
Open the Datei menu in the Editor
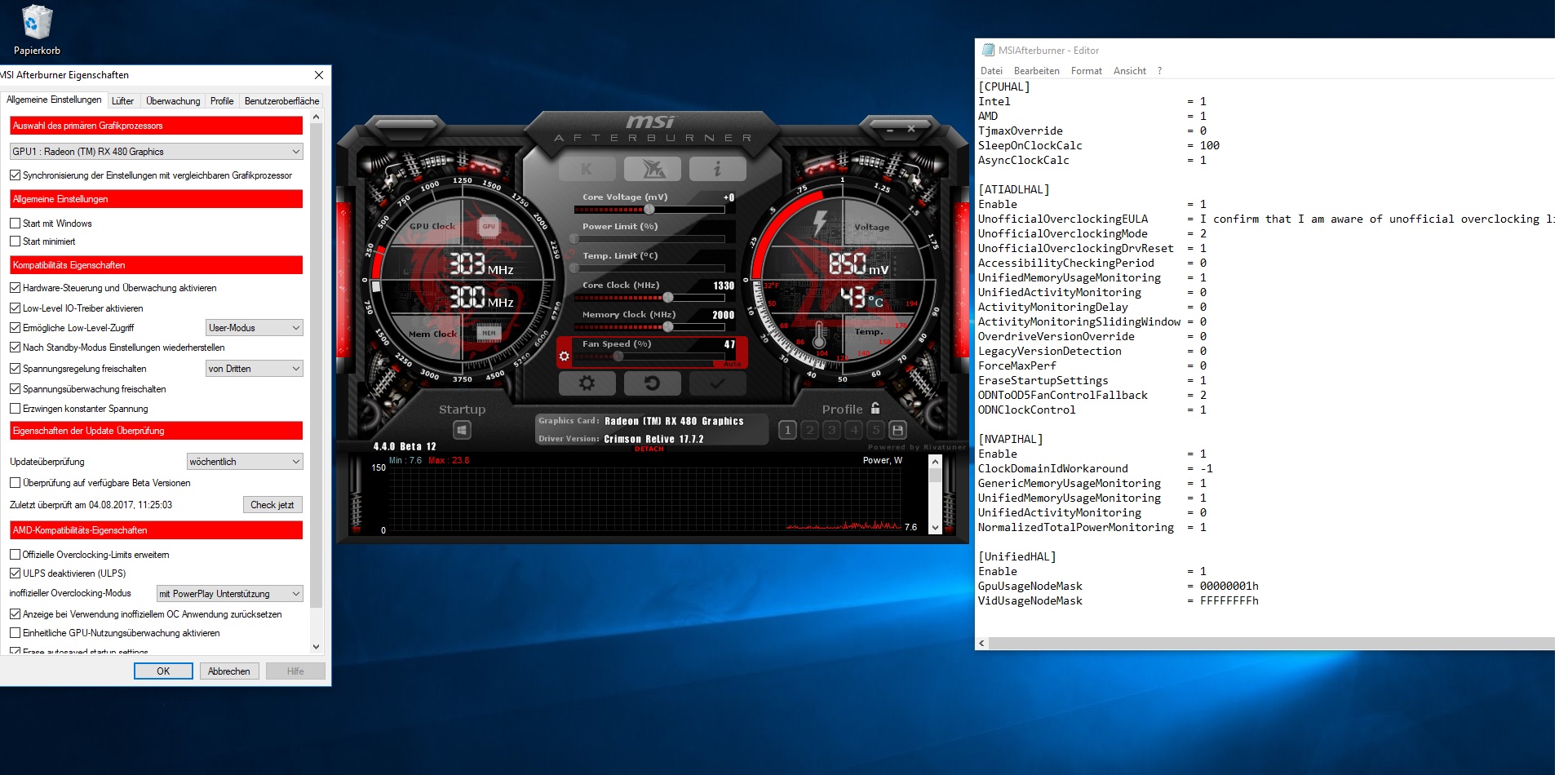click(x=991, y=71)
